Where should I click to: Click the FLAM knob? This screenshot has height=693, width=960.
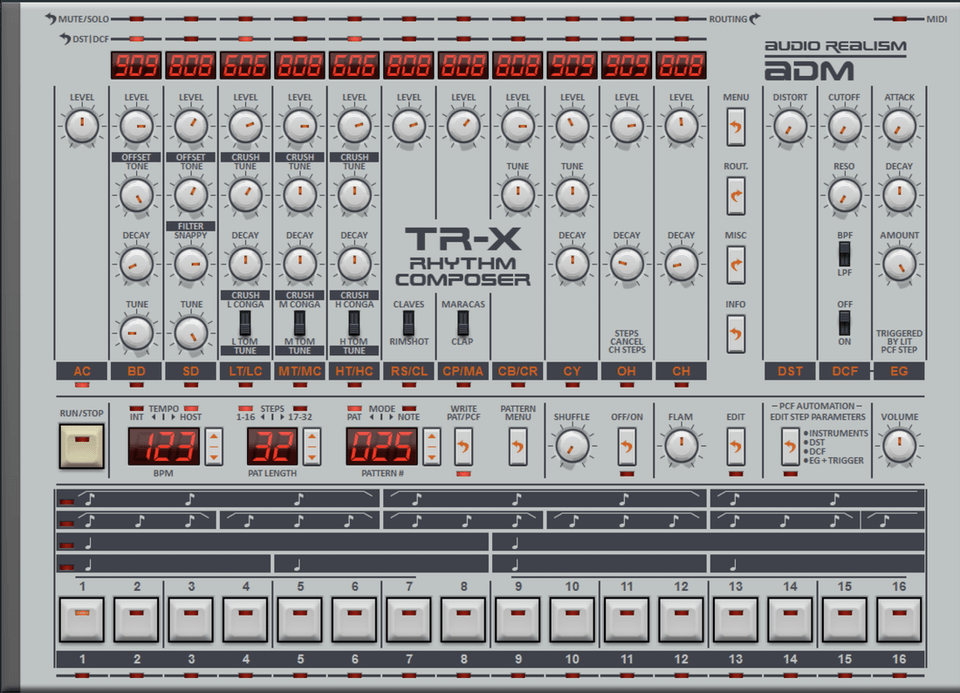[681, 445]
